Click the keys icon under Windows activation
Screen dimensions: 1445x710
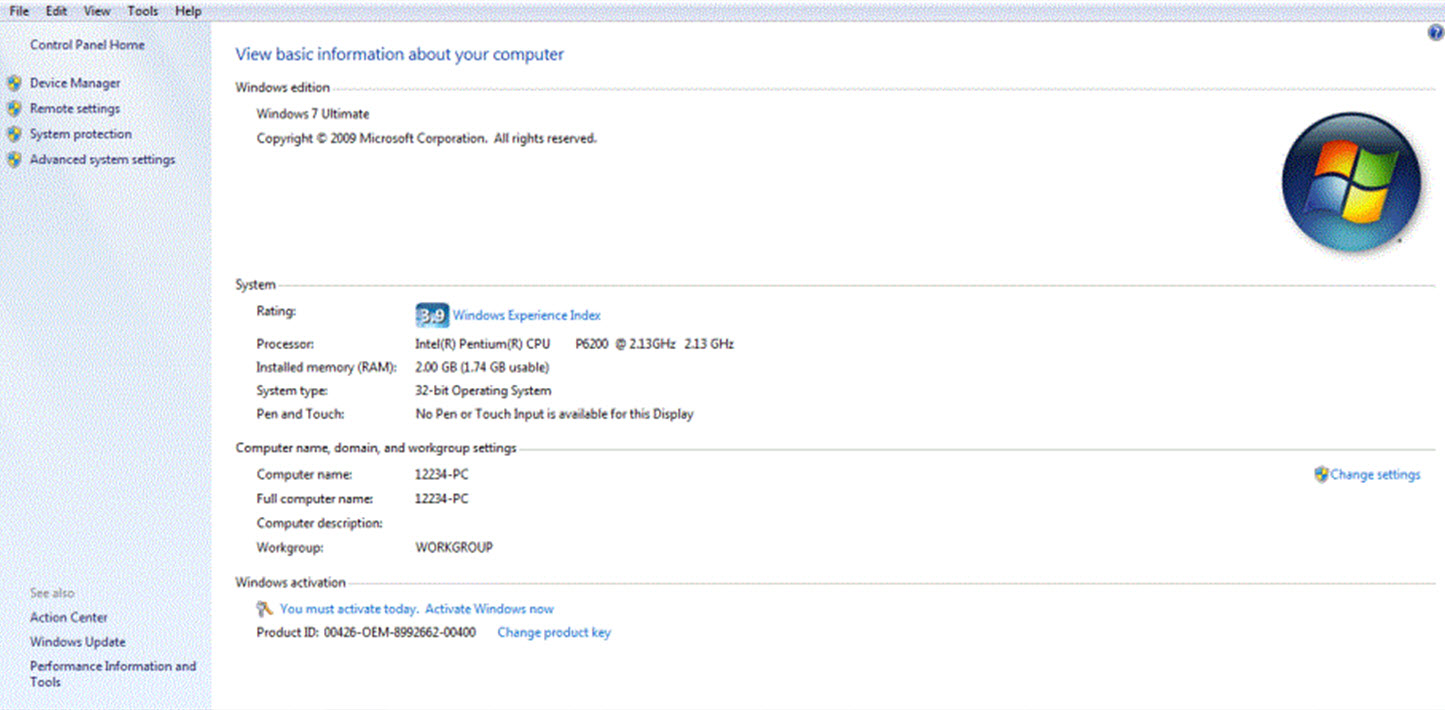[265, 609]
